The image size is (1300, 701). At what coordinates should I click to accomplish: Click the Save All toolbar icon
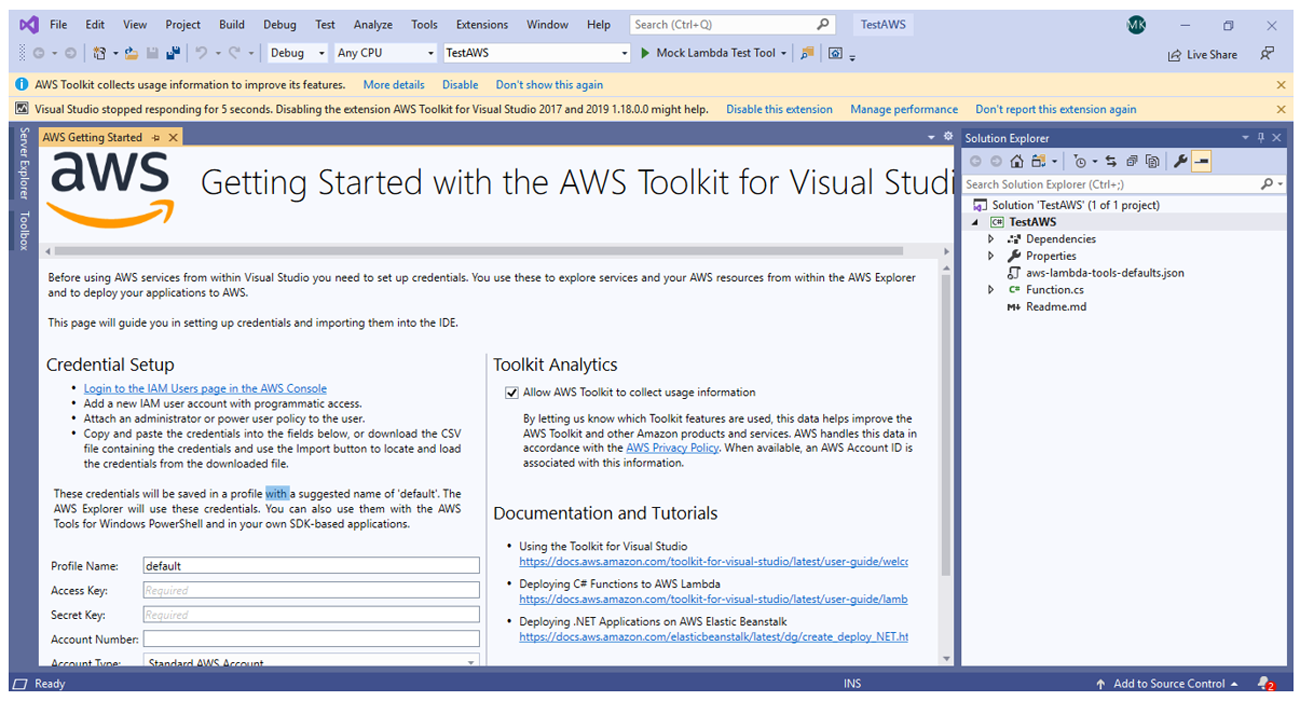(x=173, y=53)
